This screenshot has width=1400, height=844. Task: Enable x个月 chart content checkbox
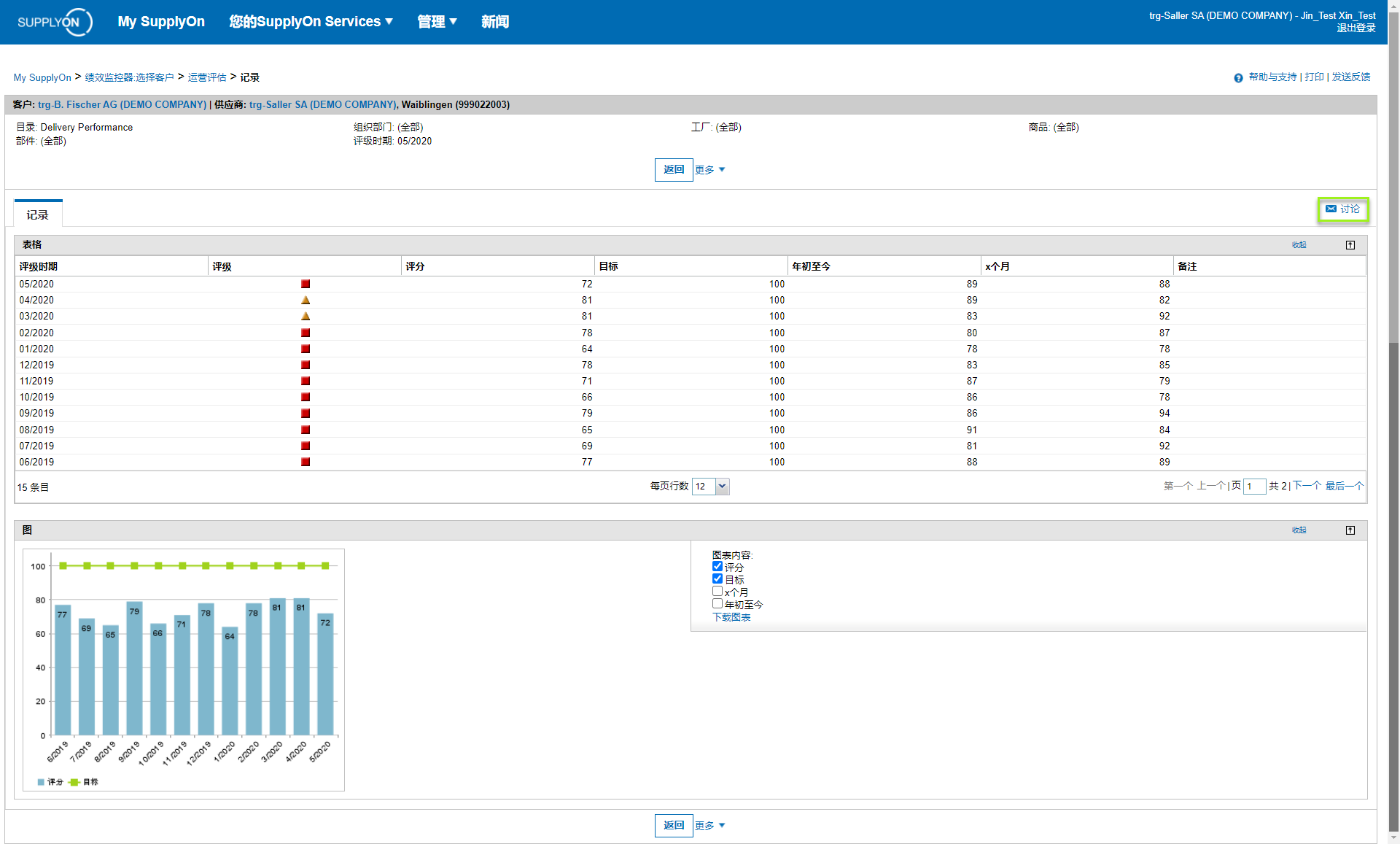(x=717, y=592)
